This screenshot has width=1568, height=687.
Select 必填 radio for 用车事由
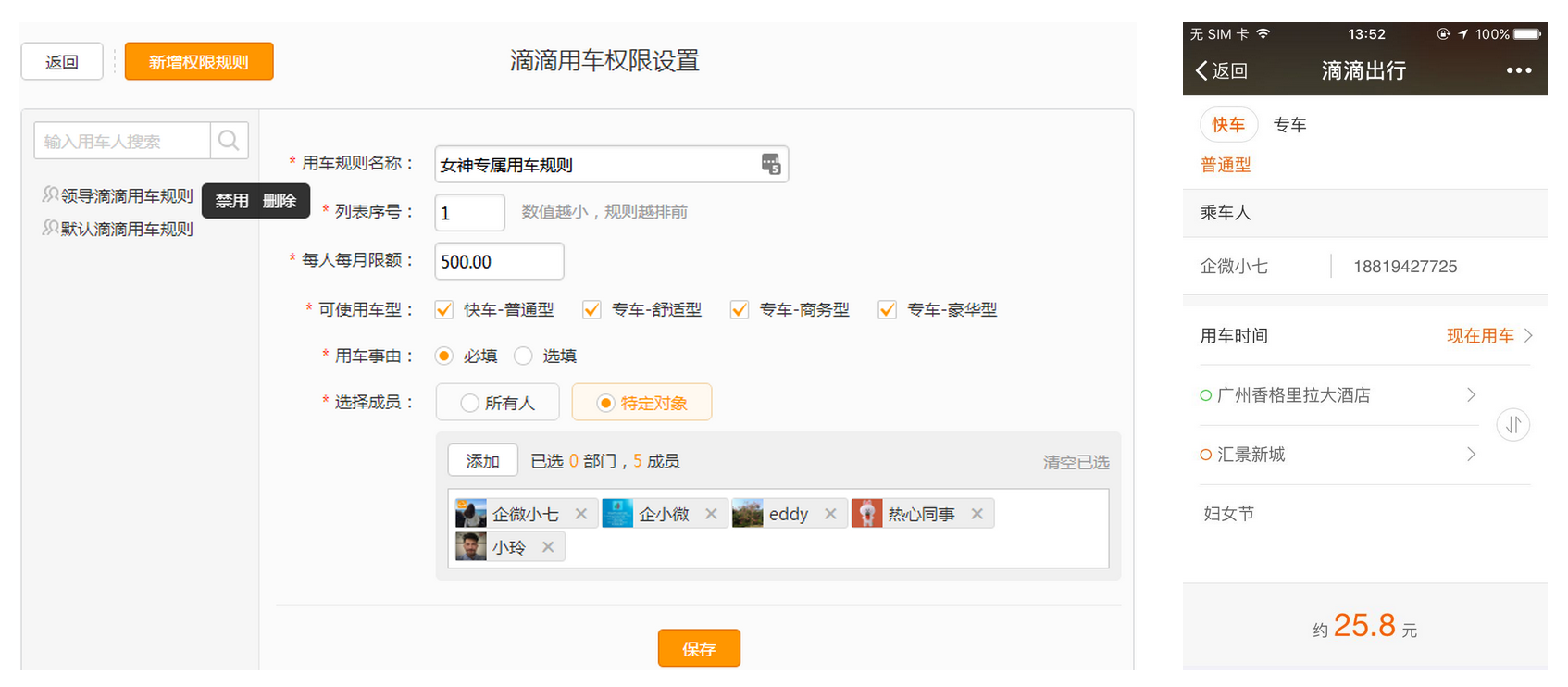pyautogui.click(x=444, y=356)
